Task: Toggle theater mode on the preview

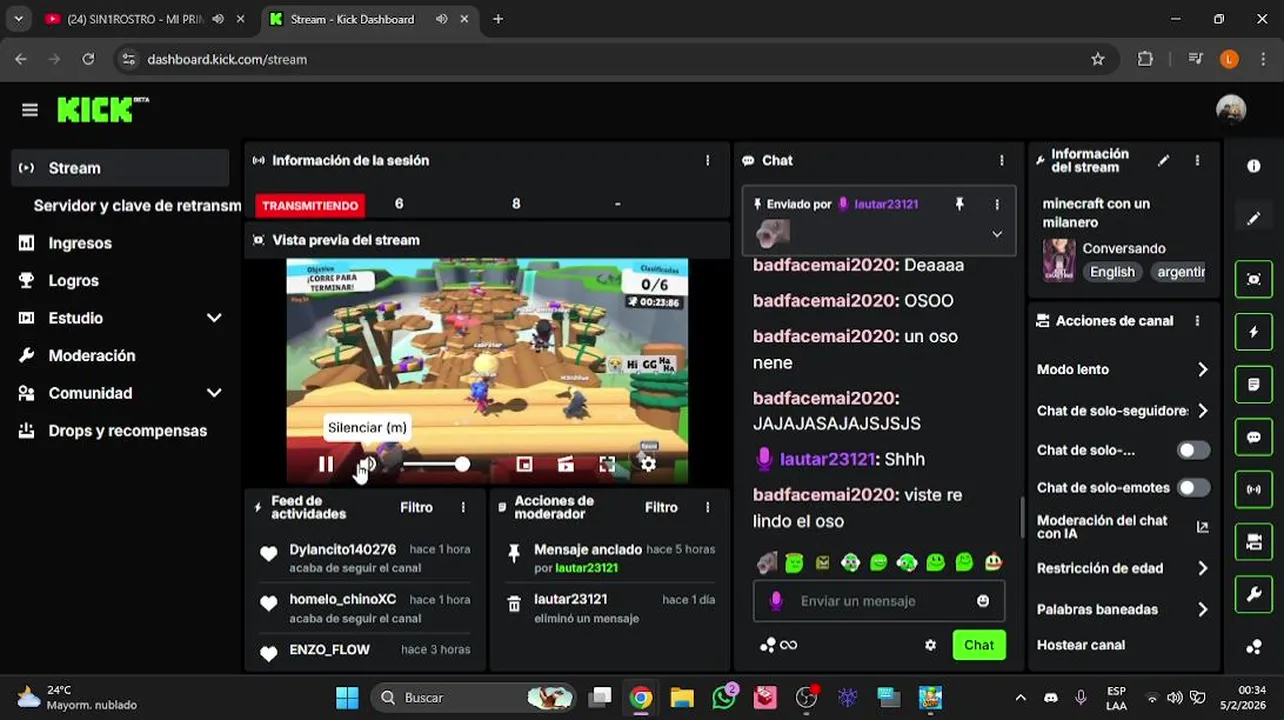Action: tap(566, 464)
